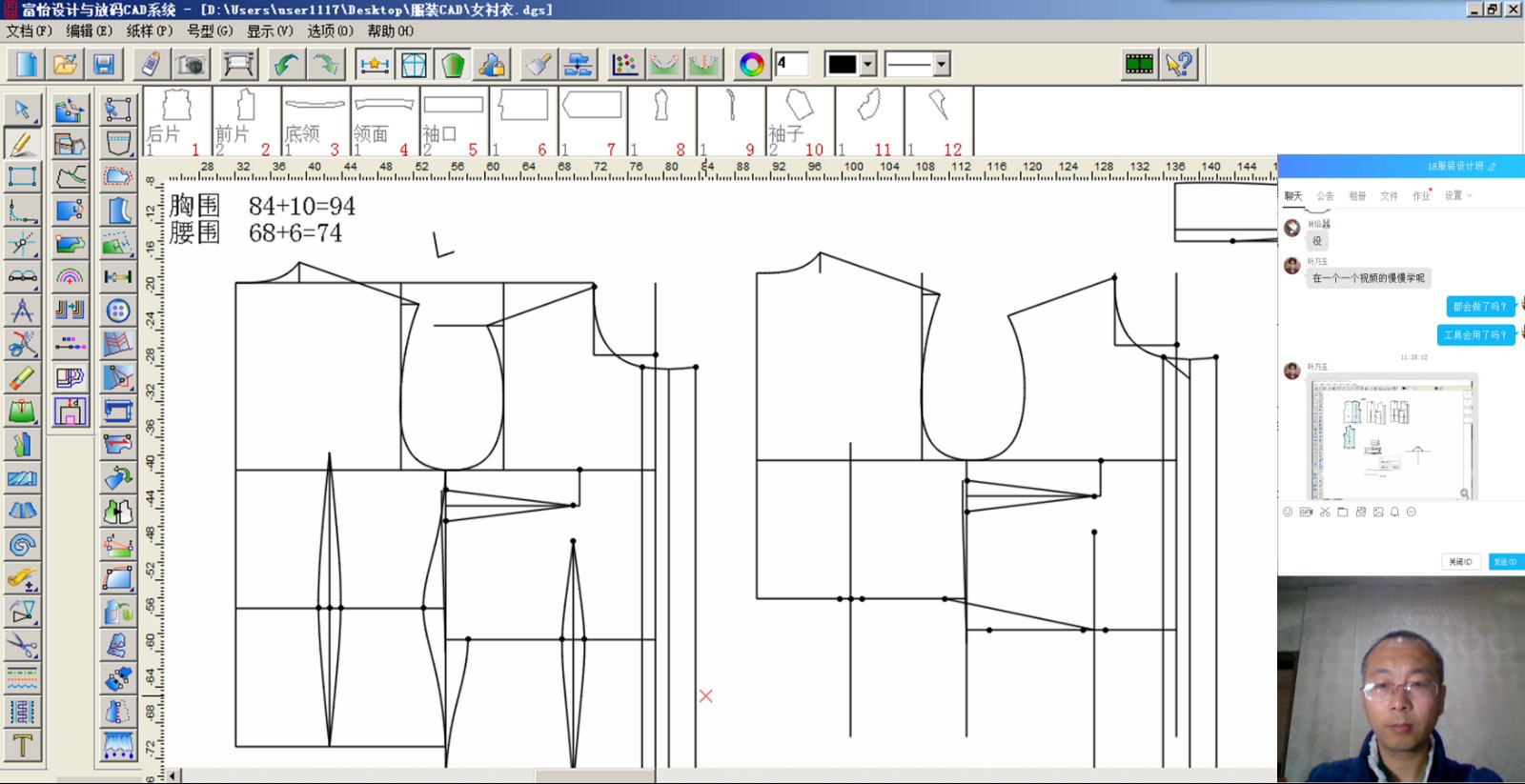
Task: Select the text T tool
Action: pyautogui.click(x=22, y=745)
